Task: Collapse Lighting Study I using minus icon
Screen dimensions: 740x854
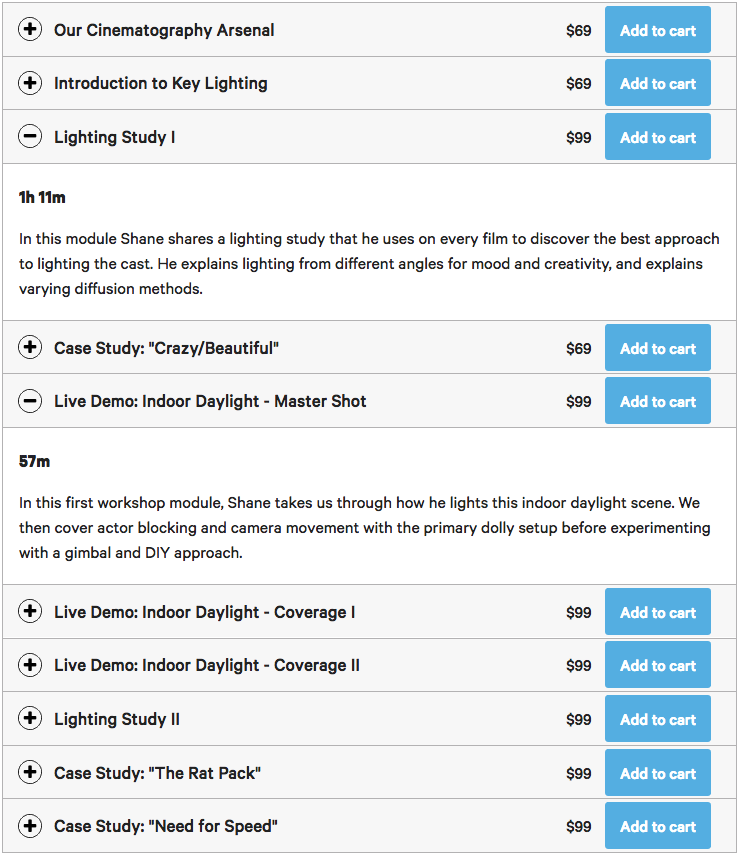Action: tap(30, 137)
